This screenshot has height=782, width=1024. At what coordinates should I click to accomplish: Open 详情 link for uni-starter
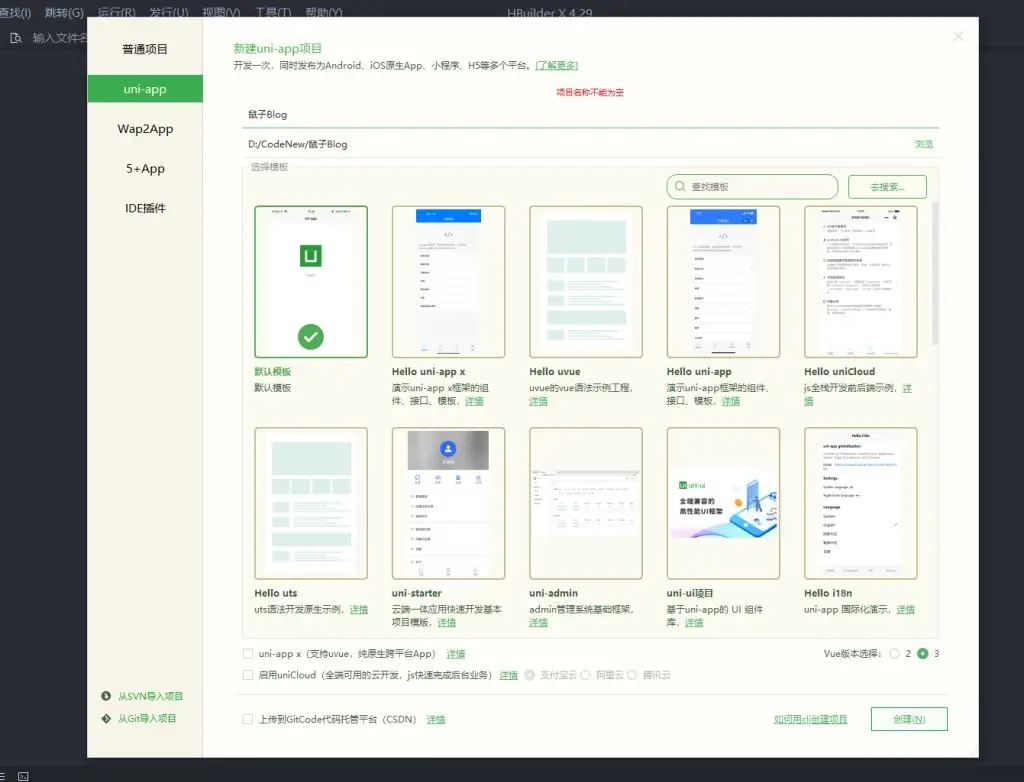click(447, 623)
